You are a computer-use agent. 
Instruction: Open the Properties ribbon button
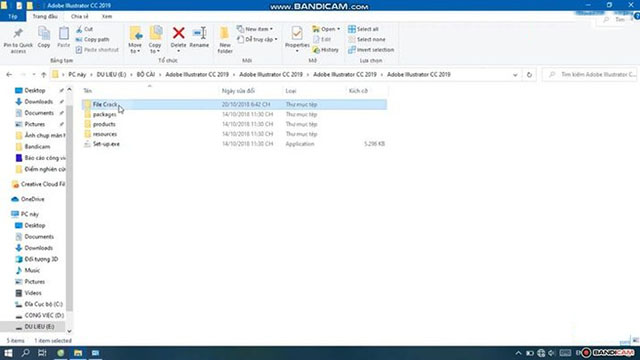click(x=297, y=39)
